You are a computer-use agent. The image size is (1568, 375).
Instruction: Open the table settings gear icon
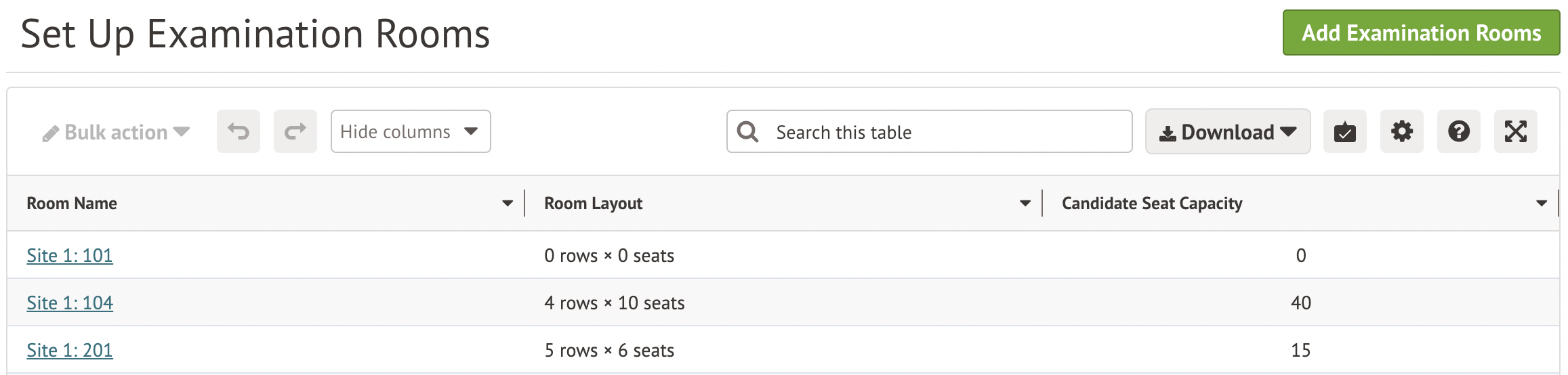[x=1402, y=131]
